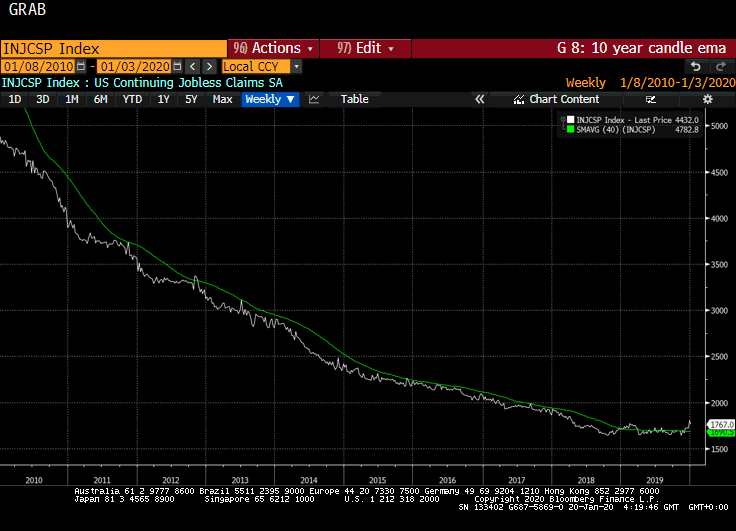Screen dimensions: 736x531
Task: Click the 2015 x-axis label
Action: click(x=377, y=480)
